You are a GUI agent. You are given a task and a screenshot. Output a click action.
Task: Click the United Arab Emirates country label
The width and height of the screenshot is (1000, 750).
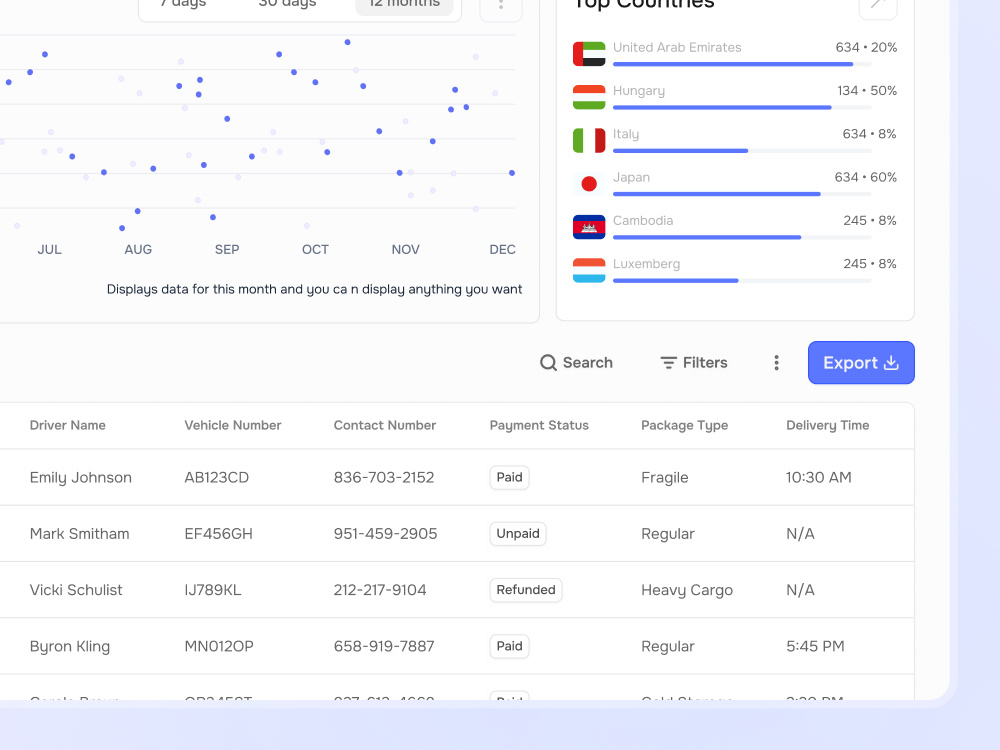(677, 47)
